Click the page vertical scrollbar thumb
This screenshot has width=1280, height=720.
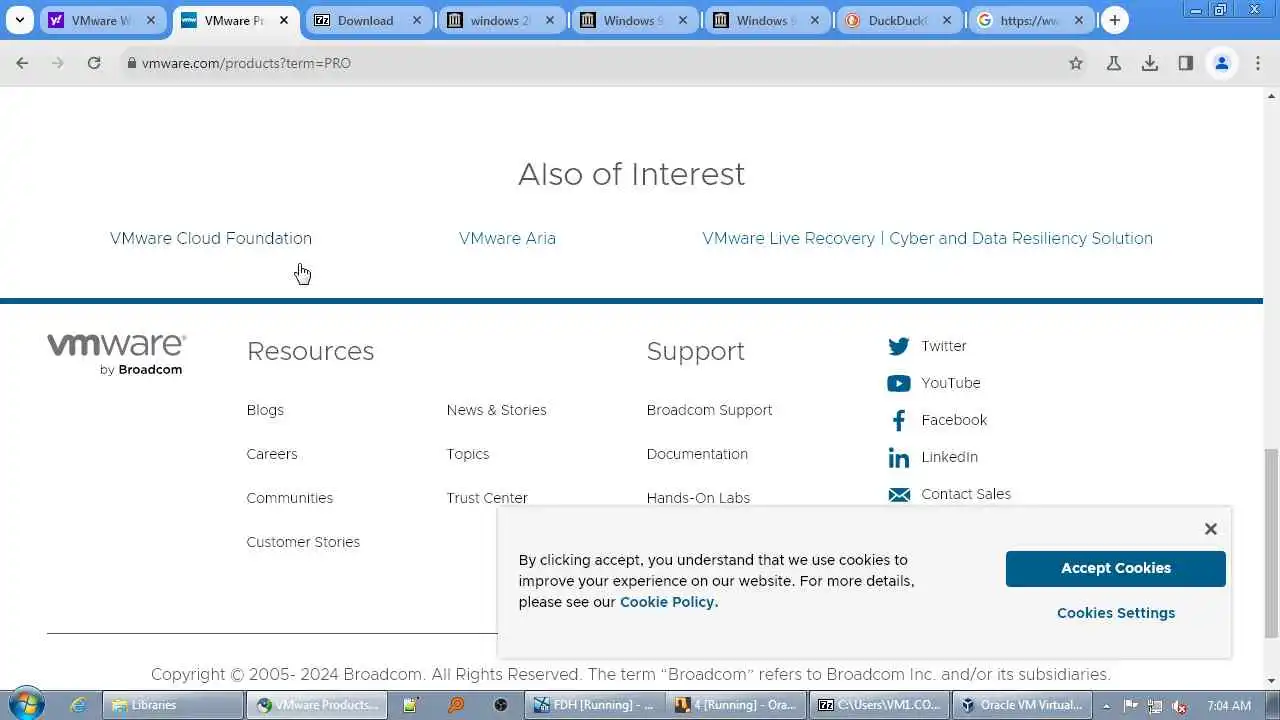click(1271, 543)
